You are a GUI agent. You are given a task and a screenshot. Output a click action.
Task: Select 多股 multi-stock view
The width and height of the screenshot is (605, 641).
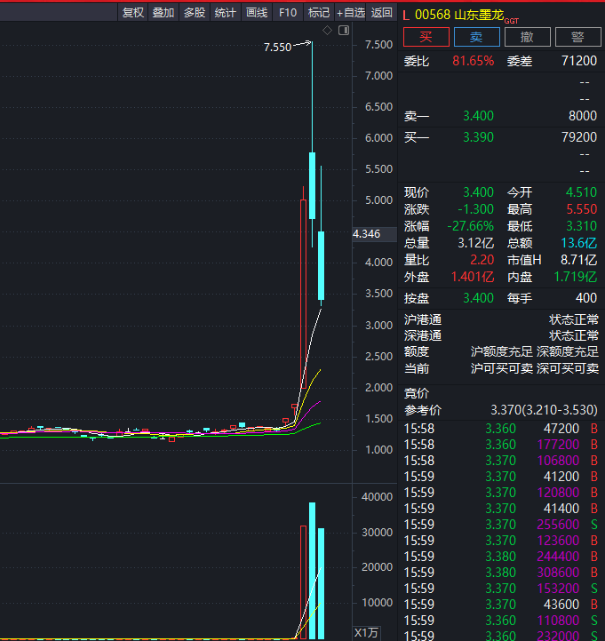(x=194, y=12)
